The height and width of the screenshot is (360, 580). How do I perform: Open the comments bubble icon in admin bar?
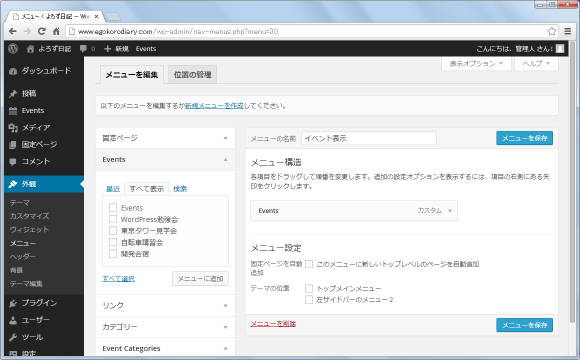coord(83,48)
